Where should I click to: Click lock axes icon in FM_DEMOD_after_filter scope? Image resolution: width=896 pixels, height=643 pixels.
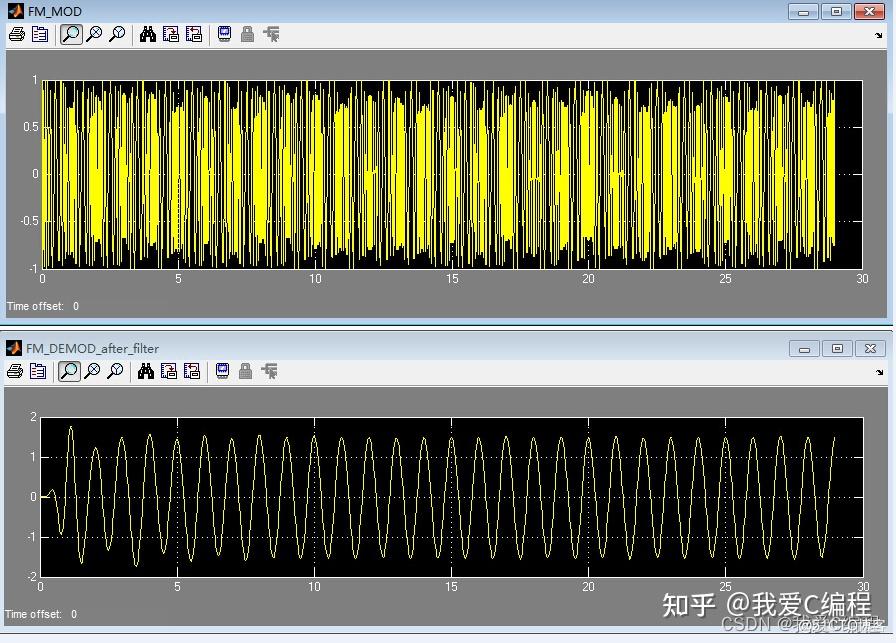tap(245, 372)
